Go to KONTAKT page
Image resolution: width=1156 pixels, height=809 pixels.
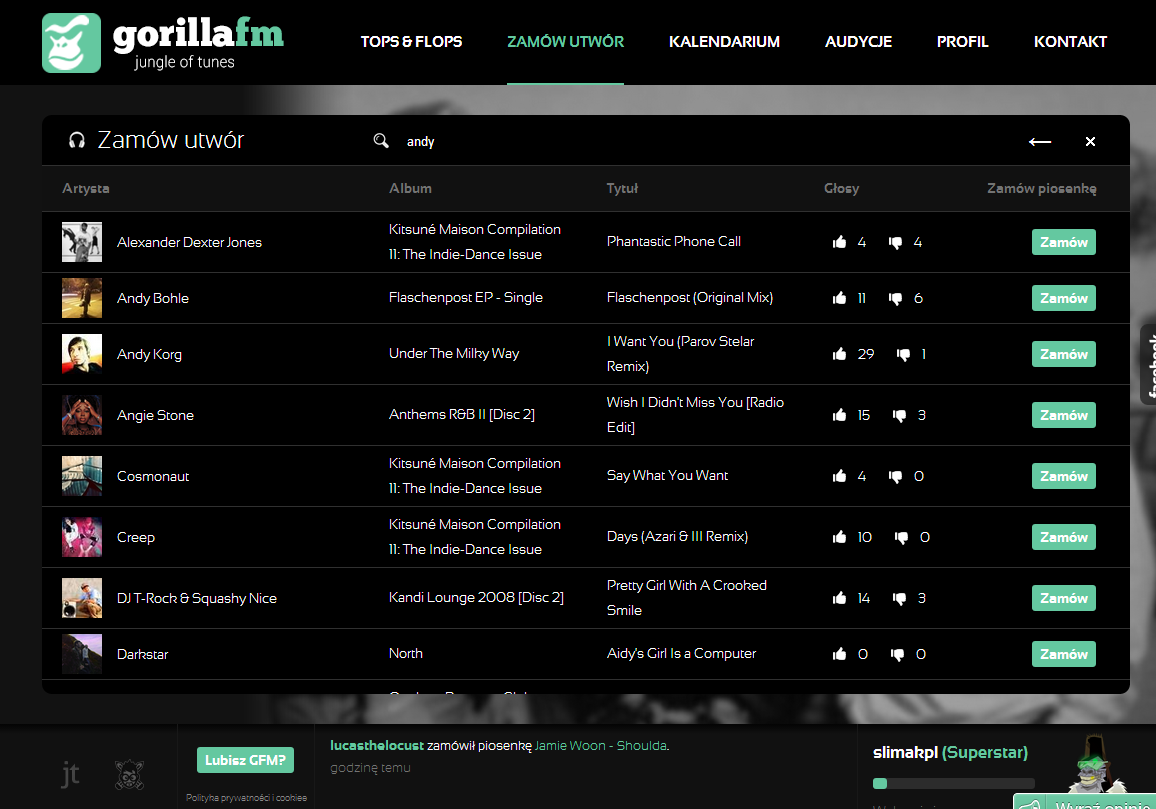(x=1070, y=42)
